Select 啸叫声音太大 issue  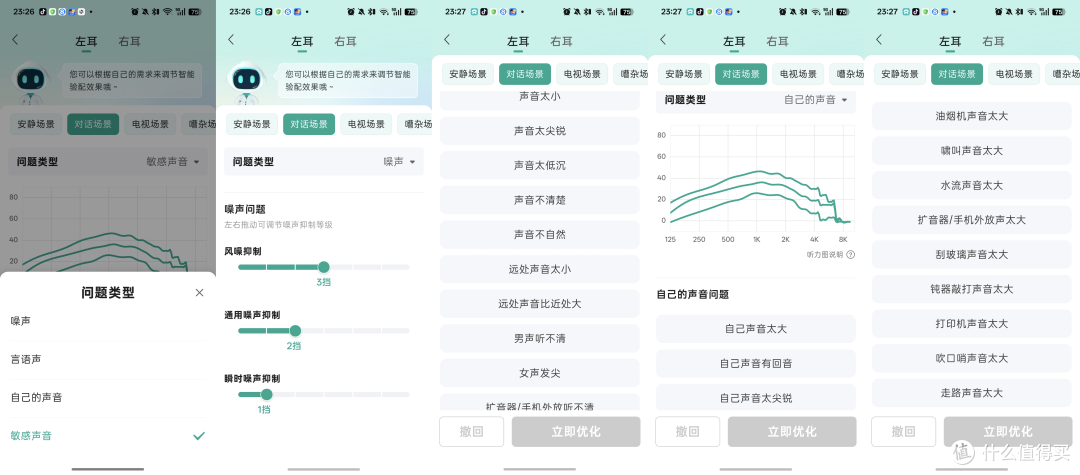tap(972, 150)
